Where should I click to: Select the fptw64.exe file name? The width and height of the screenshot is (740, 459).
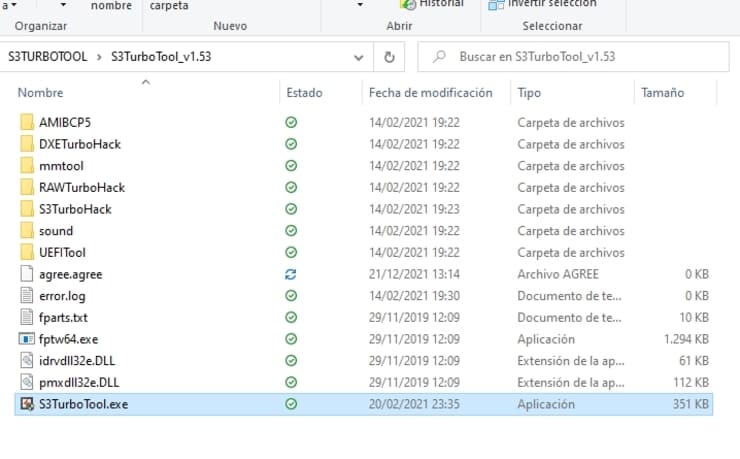click(68, 339)
